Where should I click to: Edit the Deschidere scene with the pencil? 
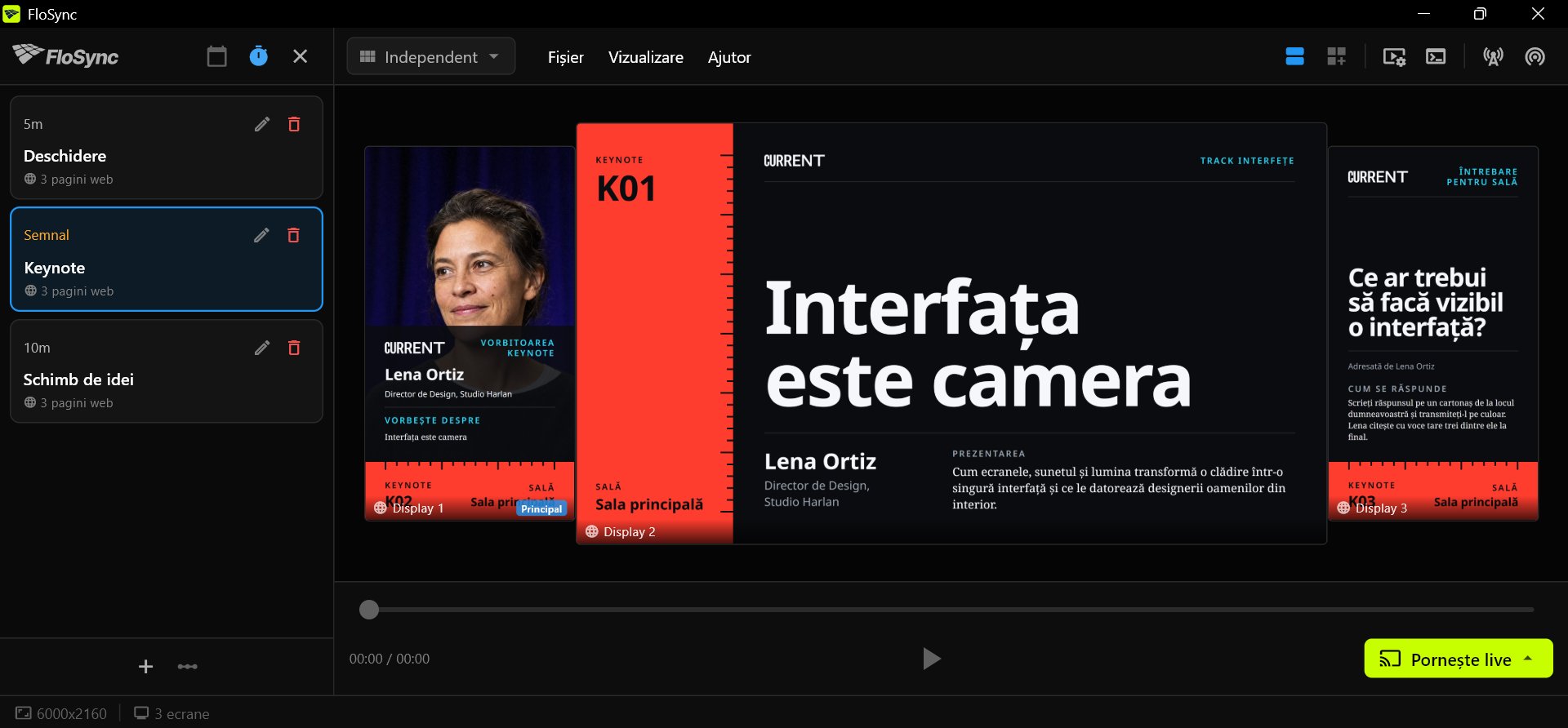(x=261, y=124)
